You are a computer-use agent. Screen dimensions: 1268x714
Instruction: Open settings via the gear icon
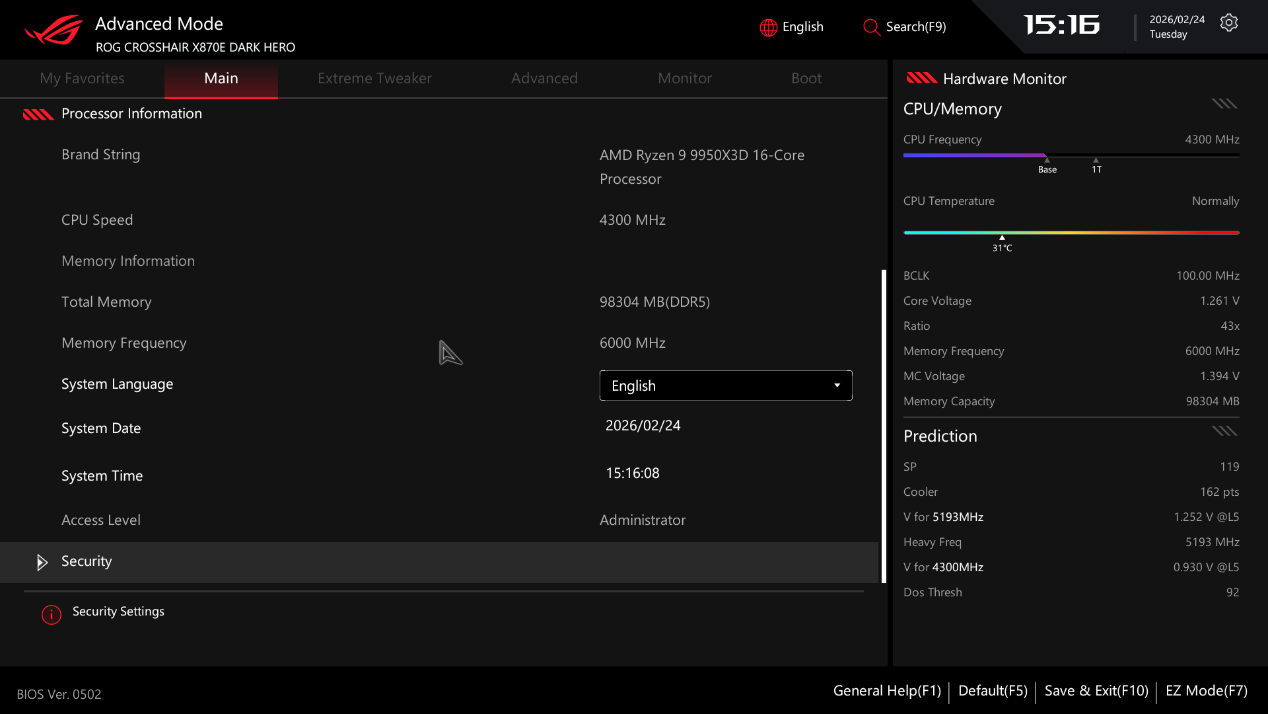[1229, 23]
